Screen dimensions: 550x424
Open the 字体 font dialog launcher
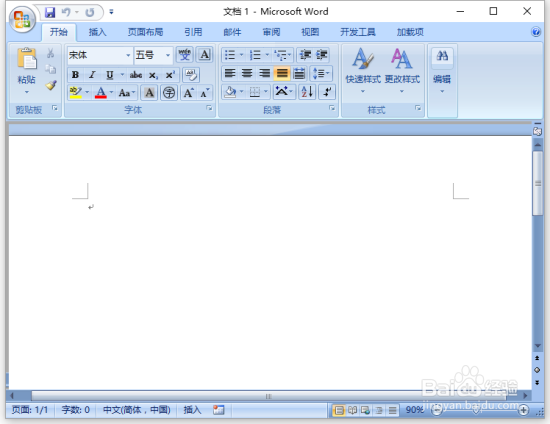(x=209, y=108)
